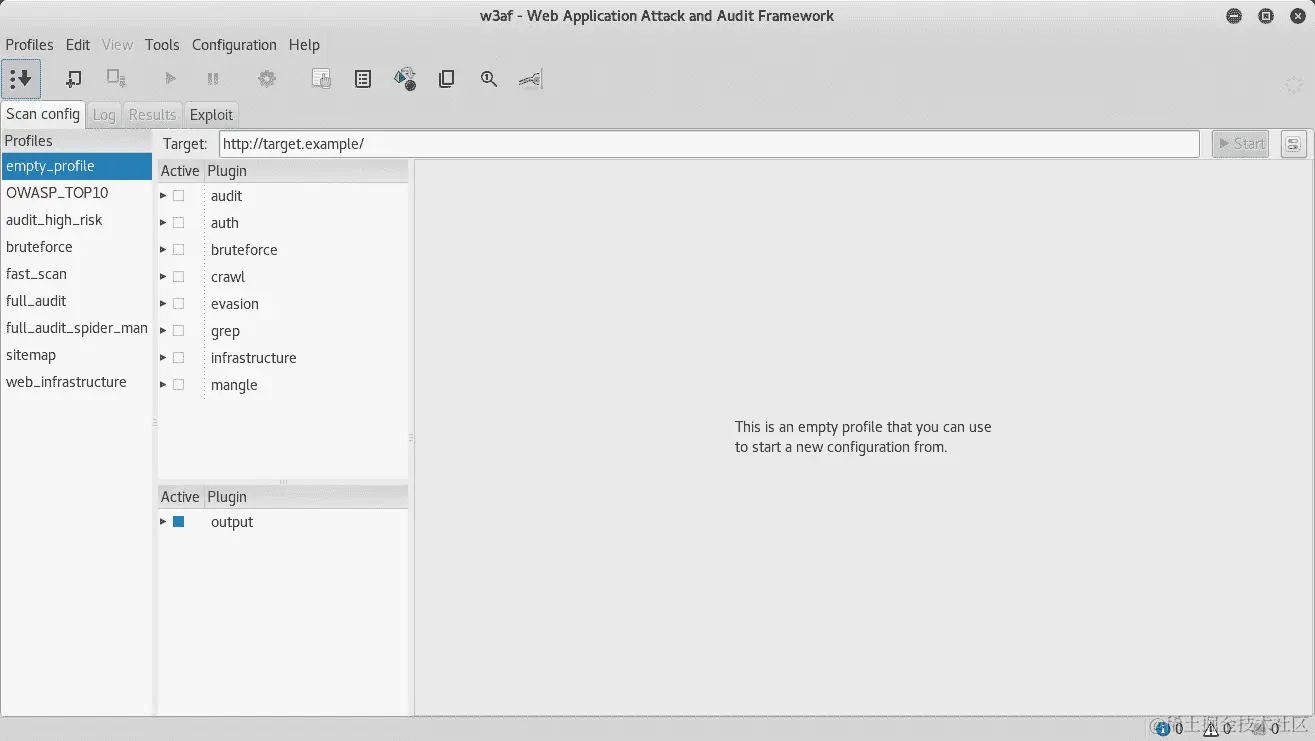
Task: Open the Proxy tool icon in the toolbar
Action: pos(531,79)
